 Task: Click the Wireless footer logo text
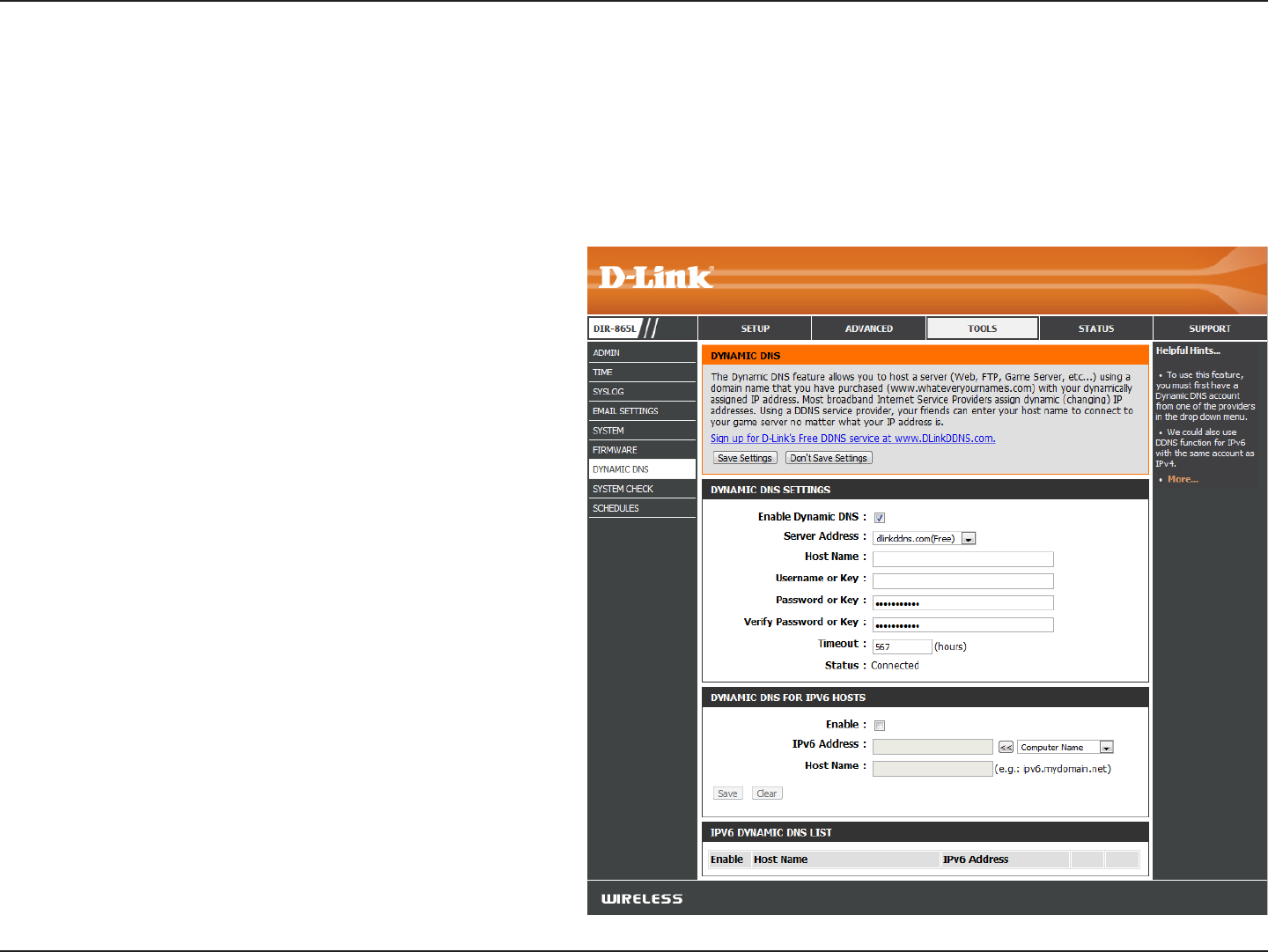pyautogui.click(x=642, y=899)
